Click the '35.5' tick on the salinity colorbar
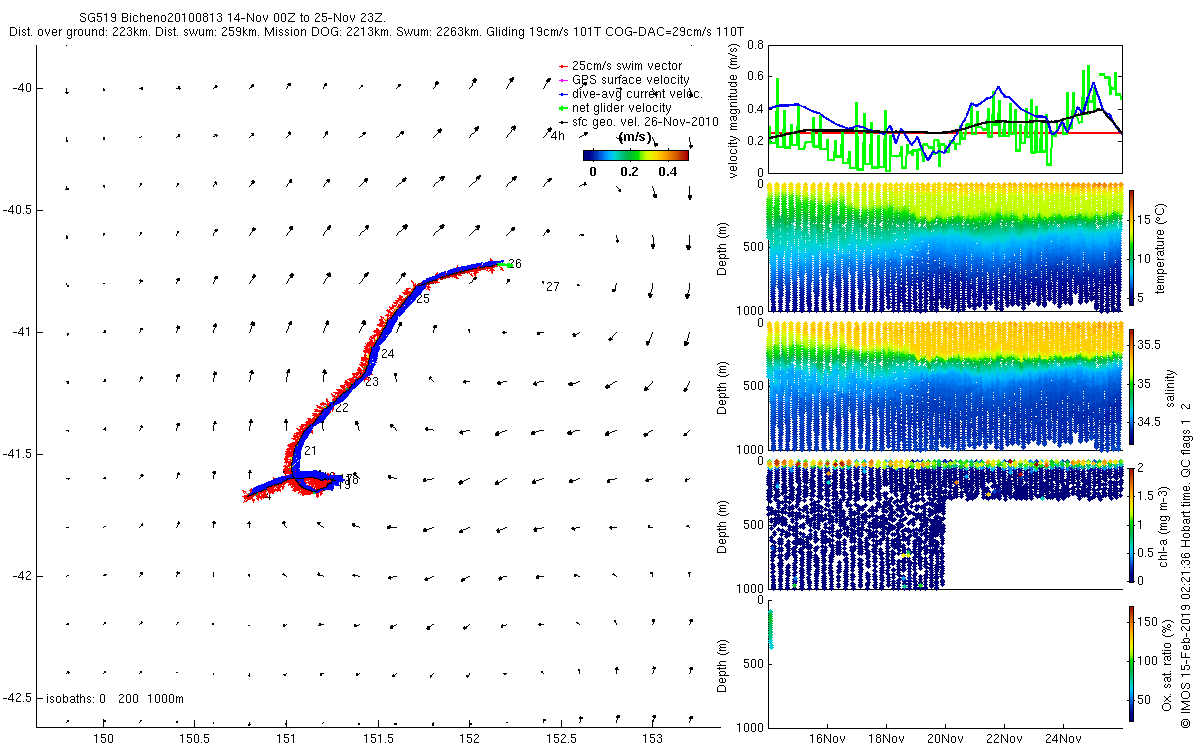The image size is (1200, 750). click(x=1149, y=343)
